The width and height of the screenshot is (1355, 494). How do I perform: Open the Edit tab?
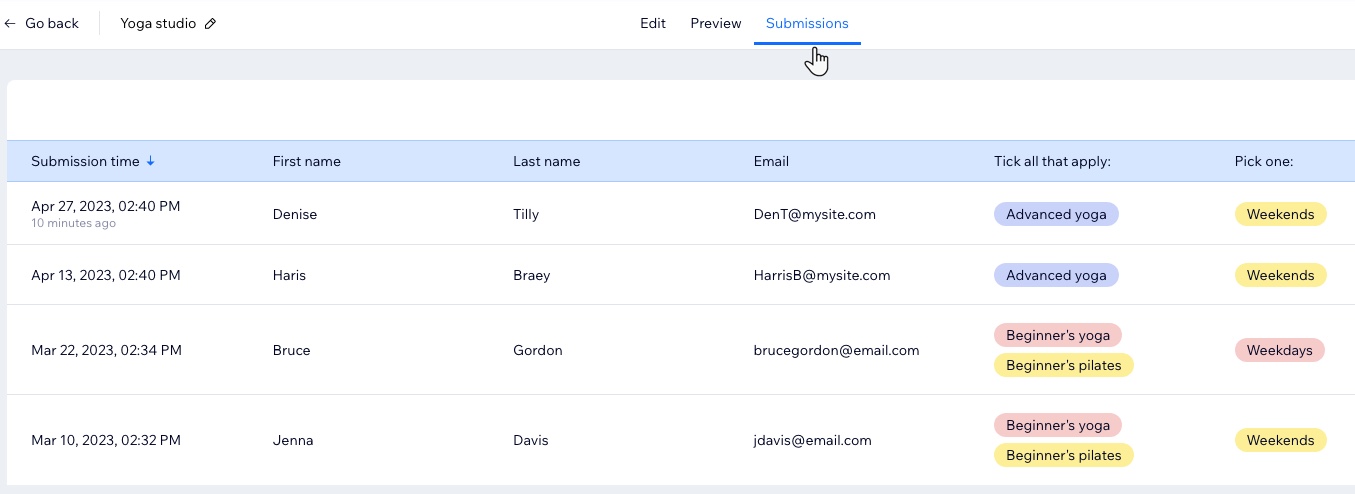[x=653, y=23]
